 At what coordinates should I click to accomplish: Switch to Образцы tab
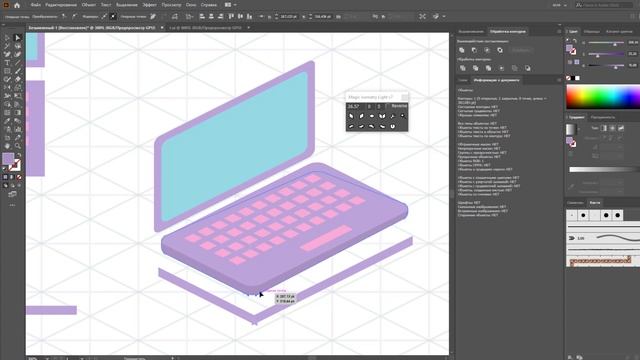591,31
